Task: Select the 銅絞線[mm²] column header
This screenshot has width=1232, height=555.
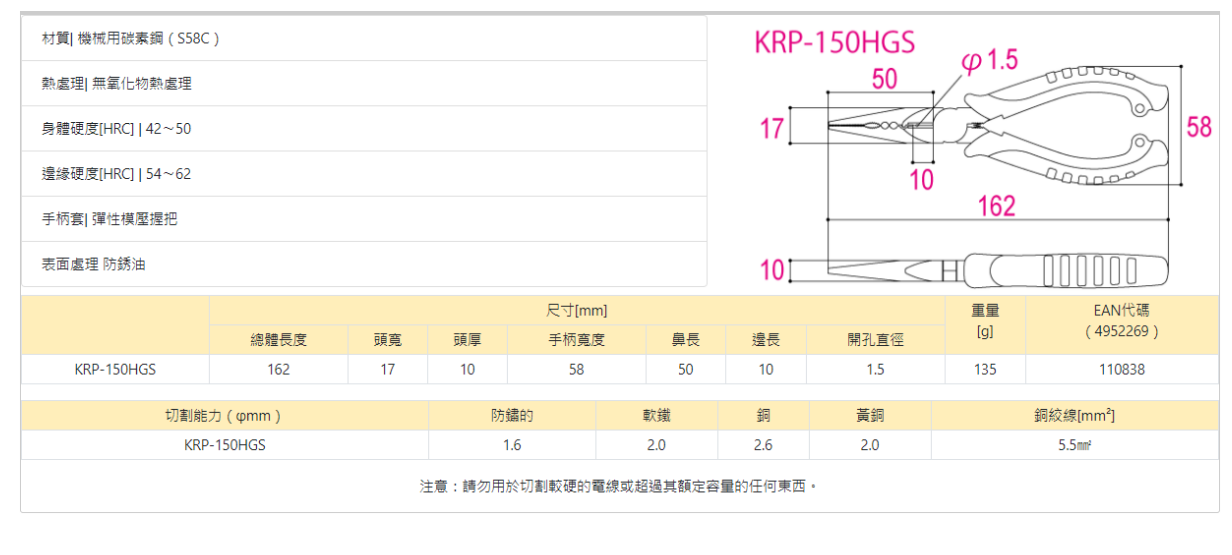Action: coord(1074,416)
